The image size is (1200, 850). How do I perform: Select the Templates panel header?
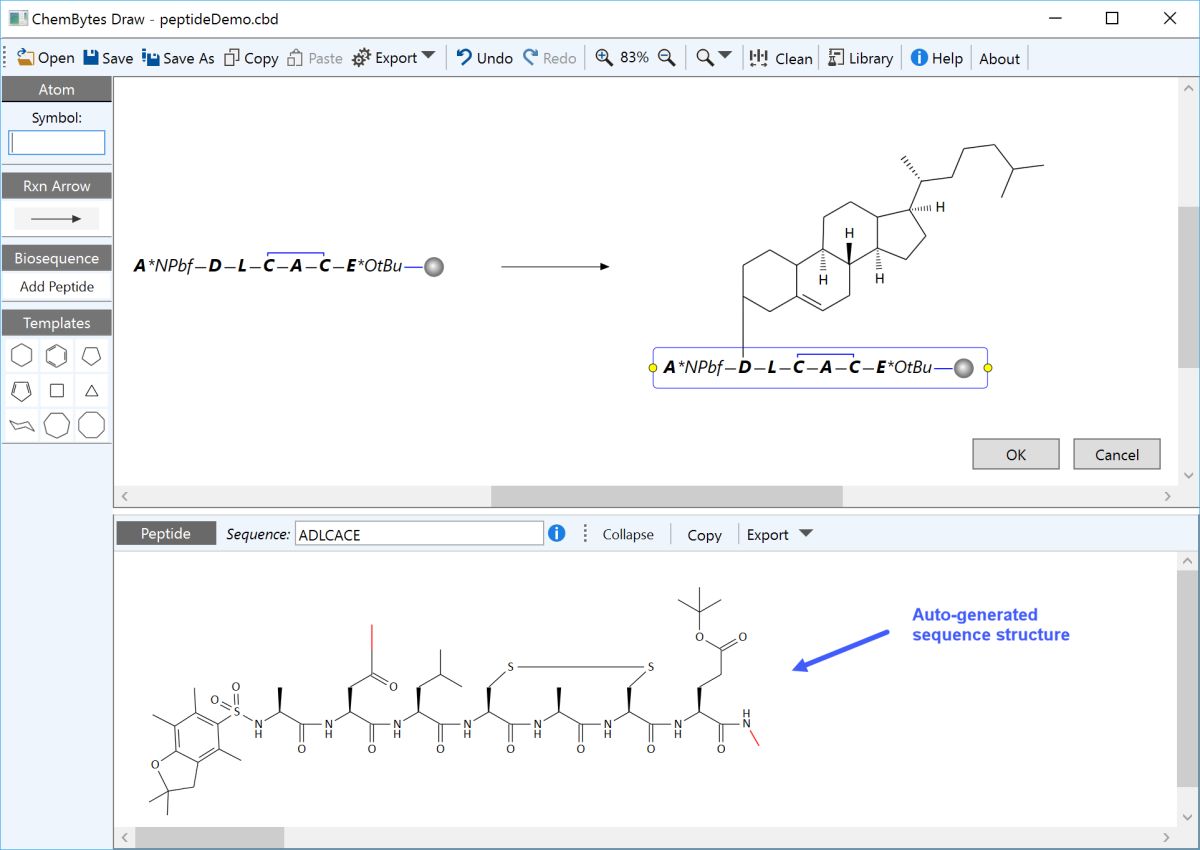pyautogui.click(x=57, y=323)
